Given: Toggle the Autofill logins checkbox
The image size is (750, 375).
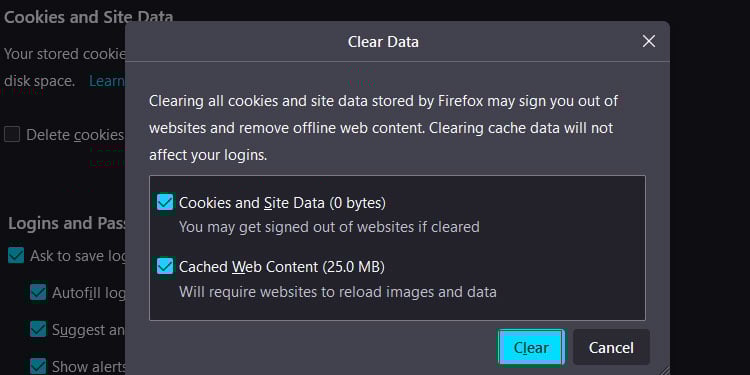Looking at the screenshot, I should (x=38, y=292).
